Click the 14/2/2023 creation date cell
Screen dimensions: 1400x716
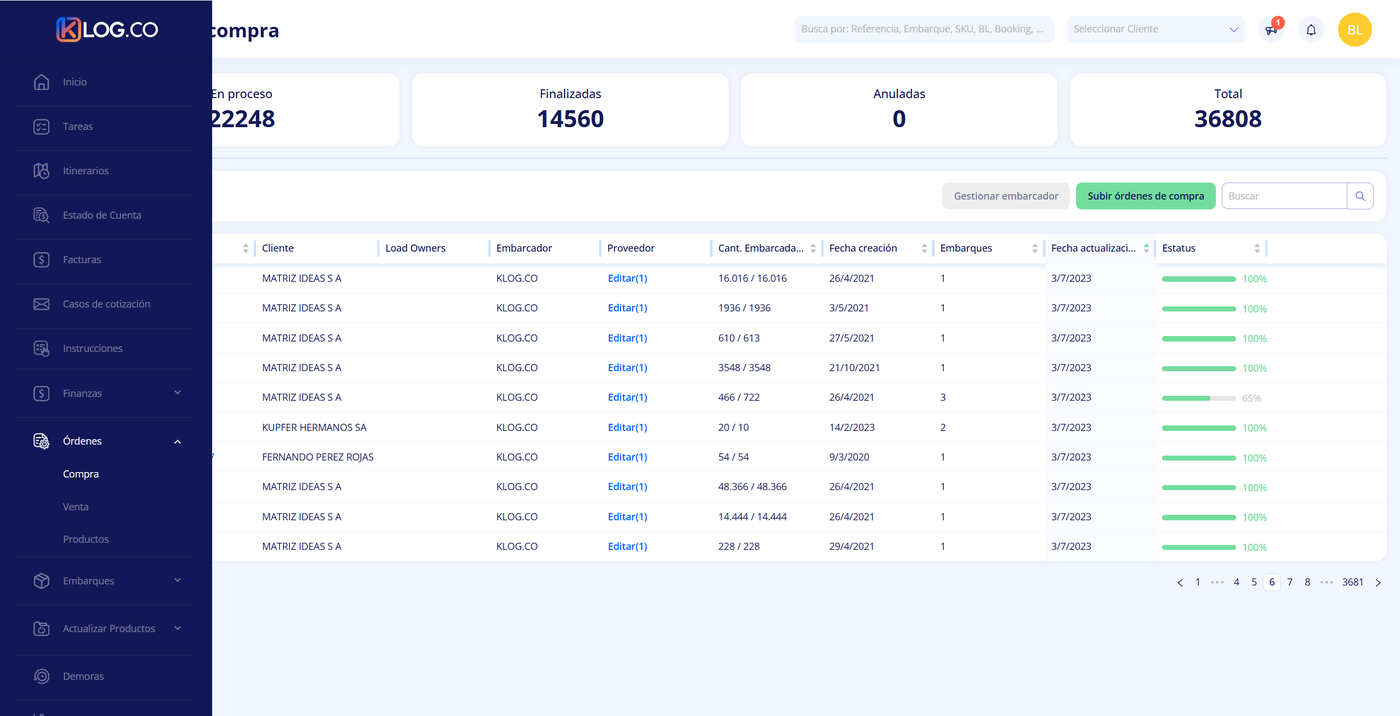tap(852, 427)
